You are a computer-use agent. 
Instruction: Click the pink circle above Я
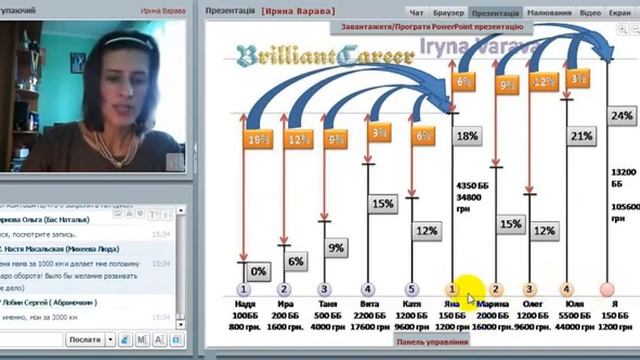point(607,289)
